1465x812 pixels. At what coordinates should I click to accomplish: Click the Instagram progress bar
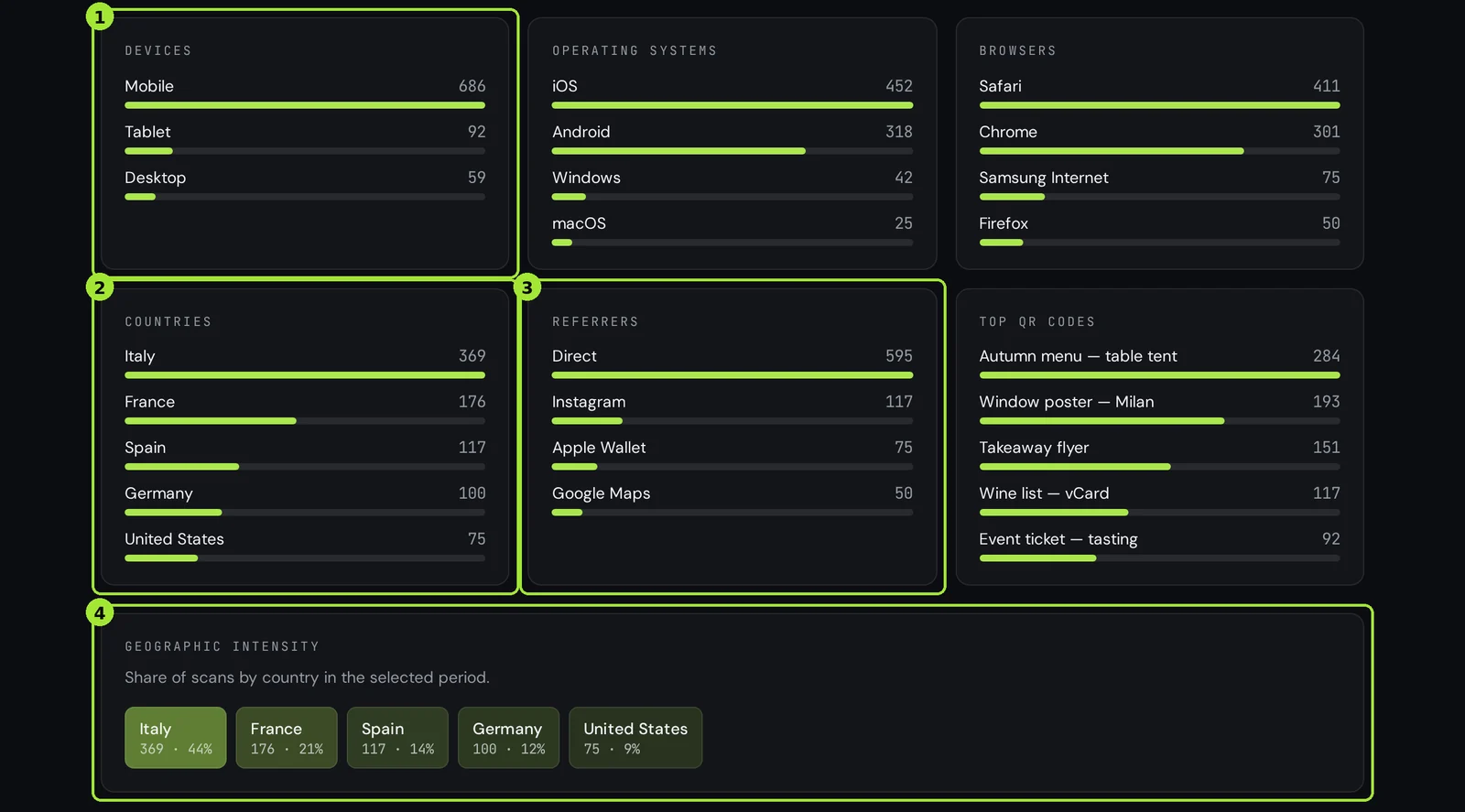click(732, 421)
